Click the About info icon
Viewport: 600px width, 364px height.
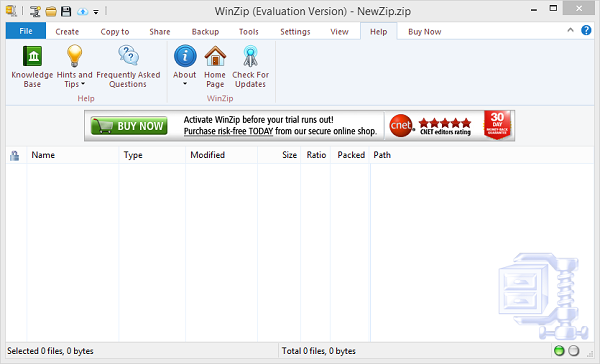tap(185, 56)
